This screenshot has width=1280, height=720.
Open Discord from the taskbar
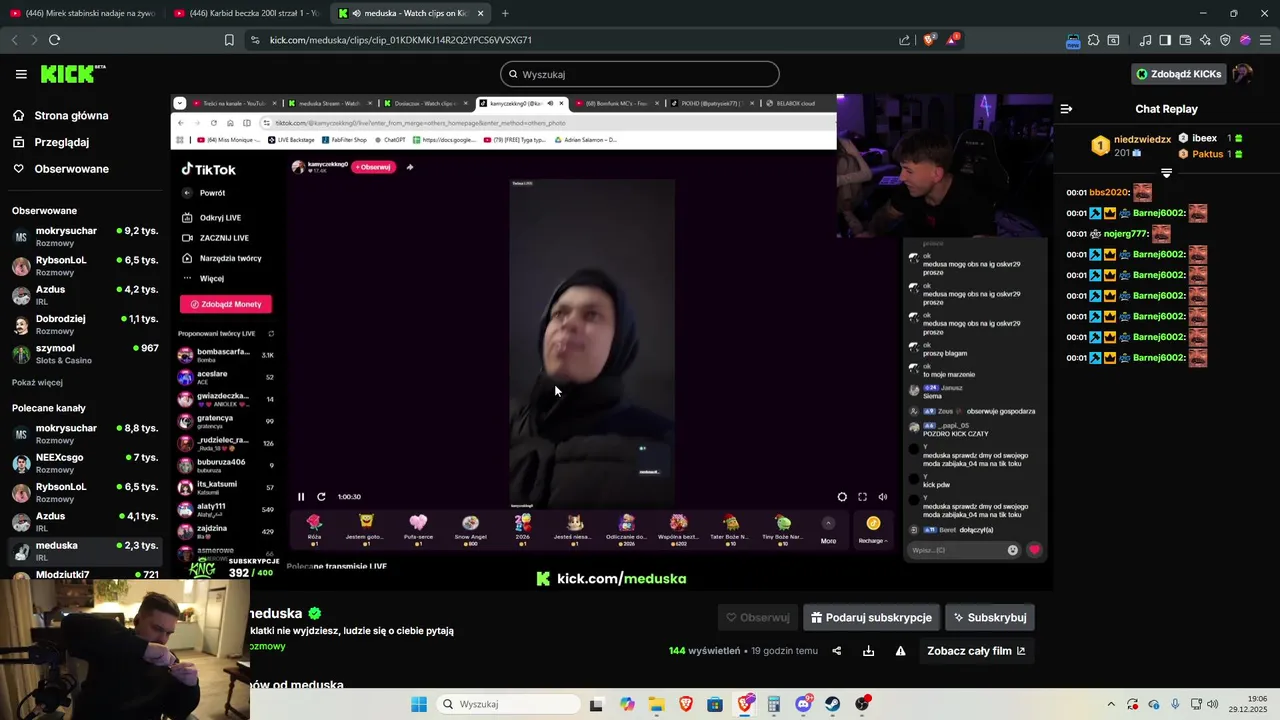pos(803,704)
